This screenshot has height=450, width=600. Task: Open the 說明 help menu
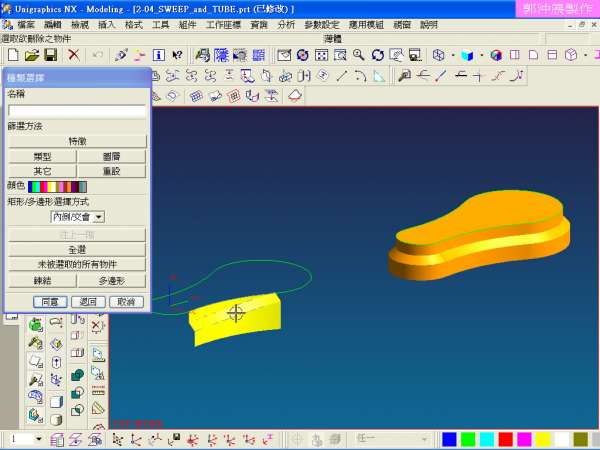point(429,25)
